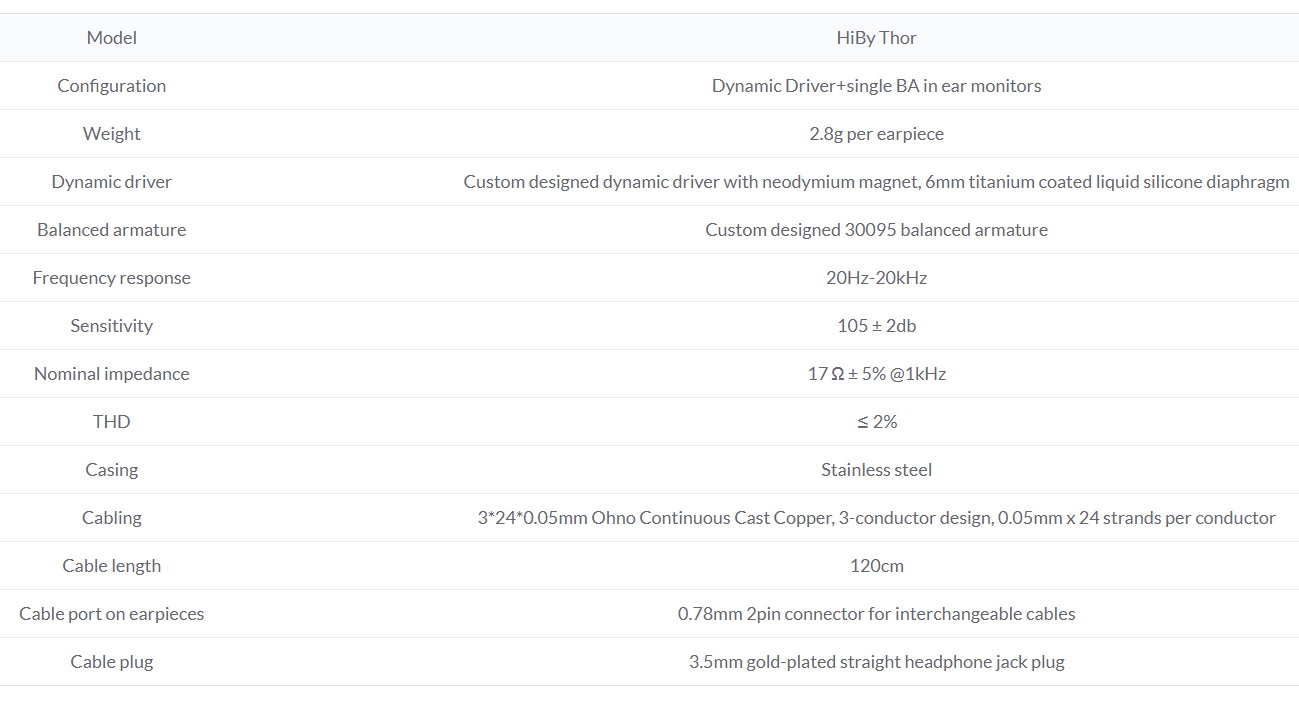Select the 30095 balanced armature description
Viewport: 1299px width, 701px height.
[876, 229]
